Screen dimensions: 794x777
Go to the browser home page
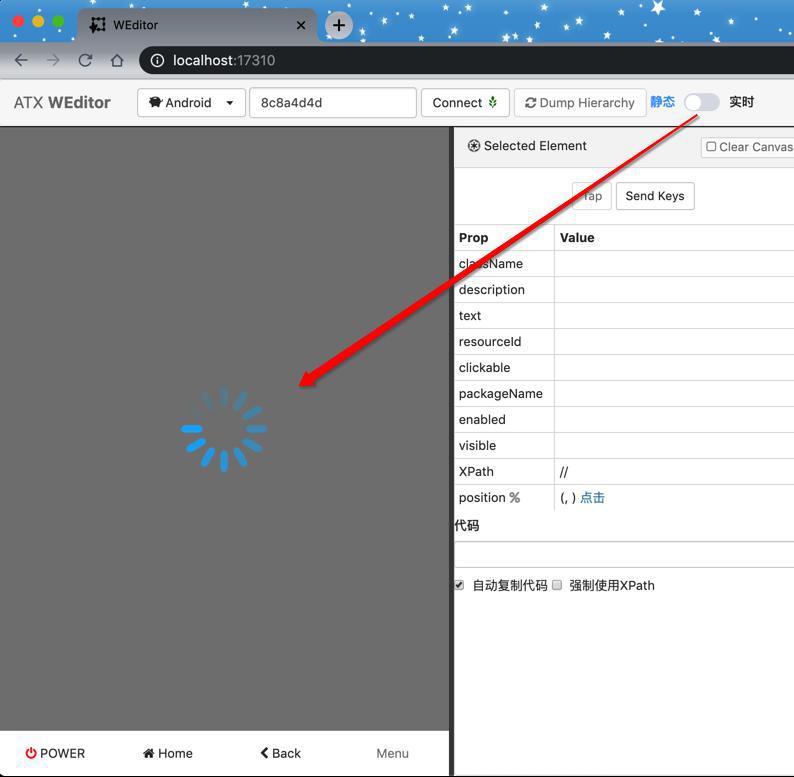pyautogui.click(x=117, y=60)
